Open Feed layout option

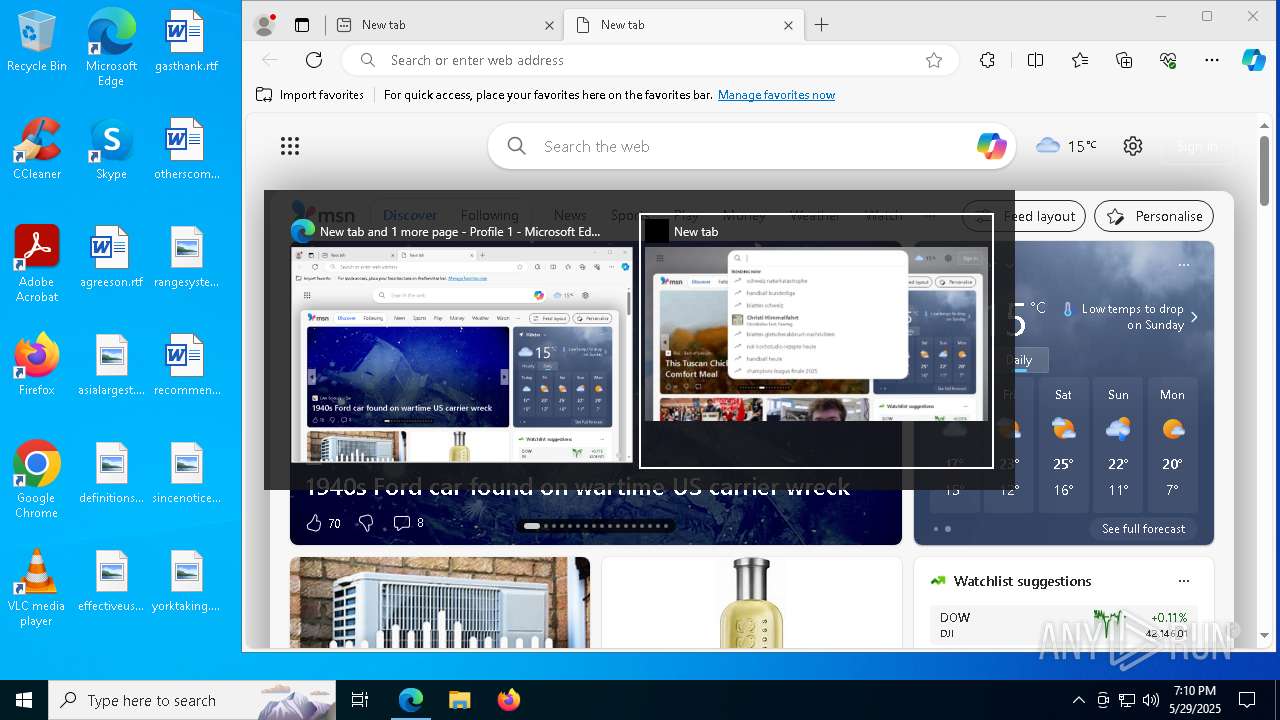[x=1024, y=216]
